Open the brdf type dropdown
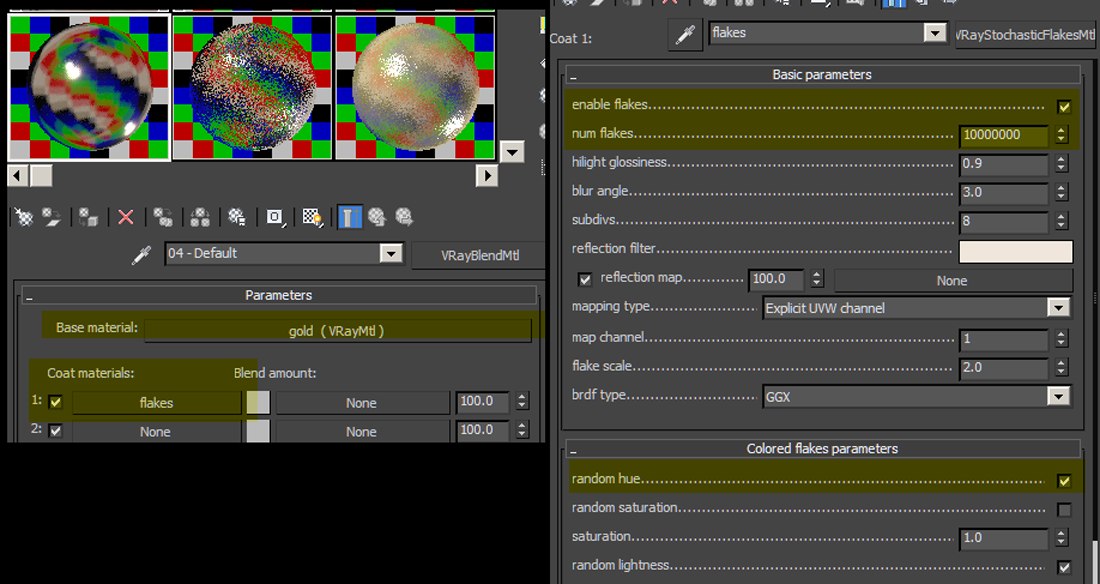 (x=1058, y=394)
